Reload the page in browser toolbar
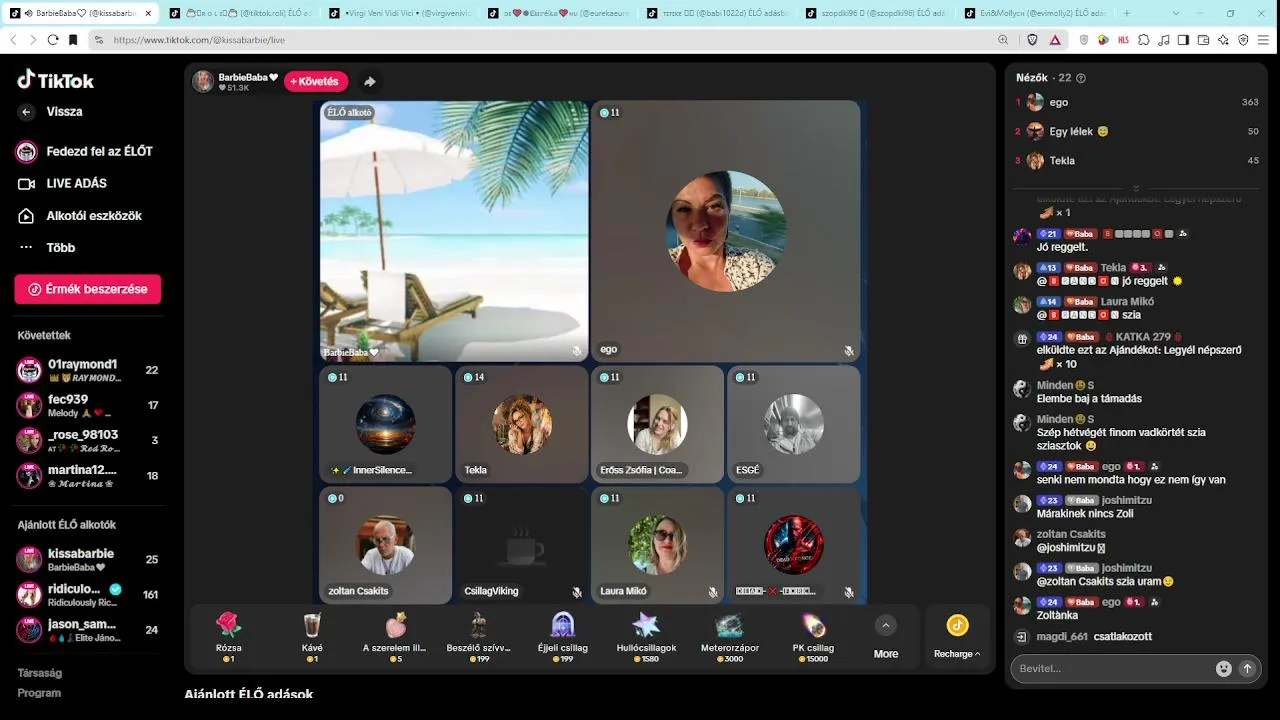The height and width of the screenshot is (720, 1280). [53, 40]
